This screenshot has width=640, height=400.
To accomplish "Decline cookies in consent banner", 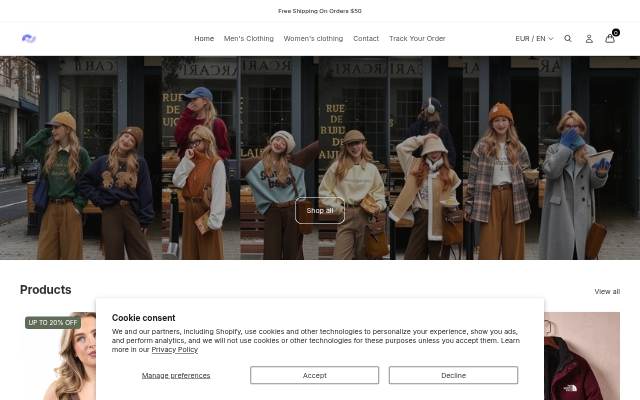I will [x=453, y=375].
